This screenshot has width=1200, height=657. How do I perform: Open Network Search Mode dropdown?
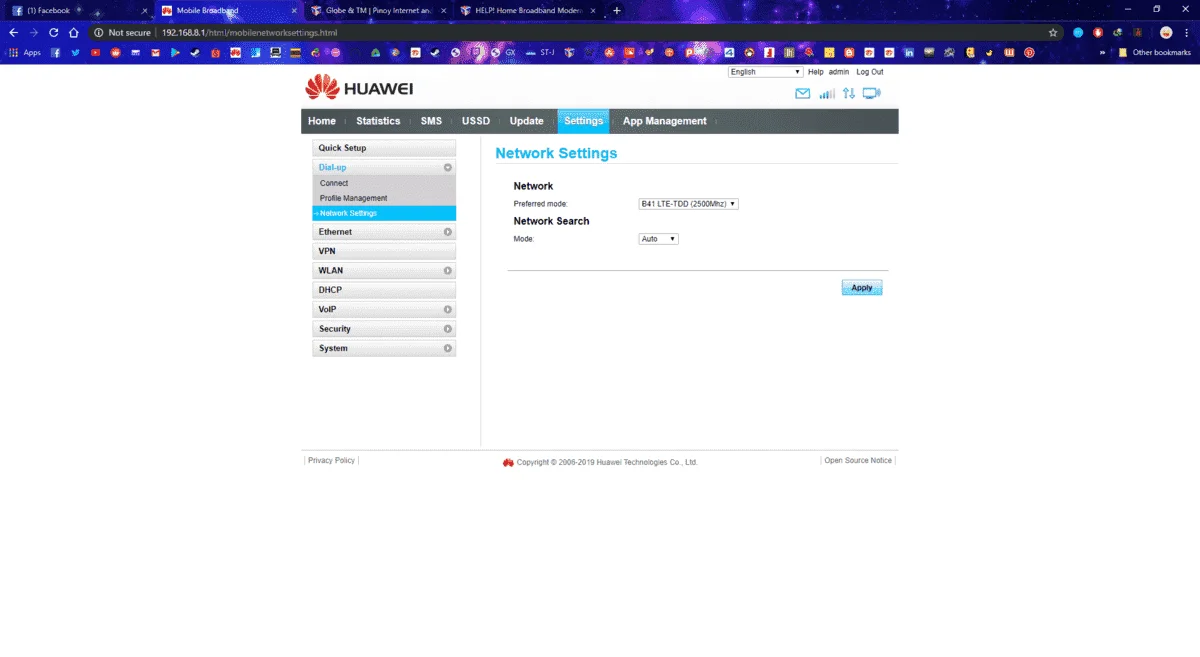658,239
